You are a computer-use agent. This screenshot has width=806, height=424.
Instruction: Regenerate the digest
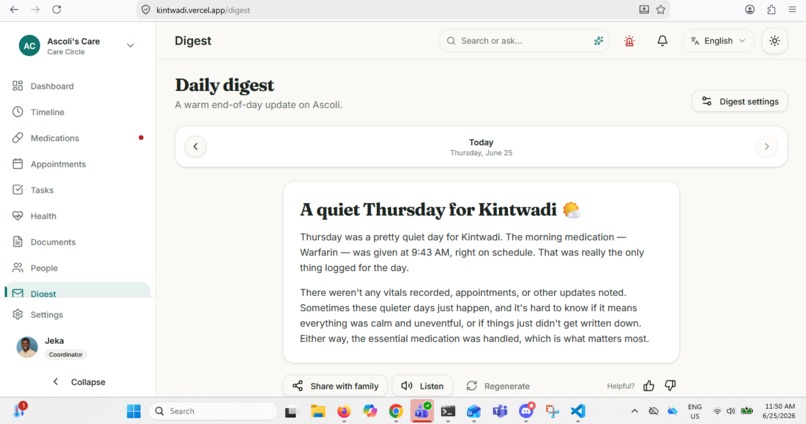(x=498, y=386)
